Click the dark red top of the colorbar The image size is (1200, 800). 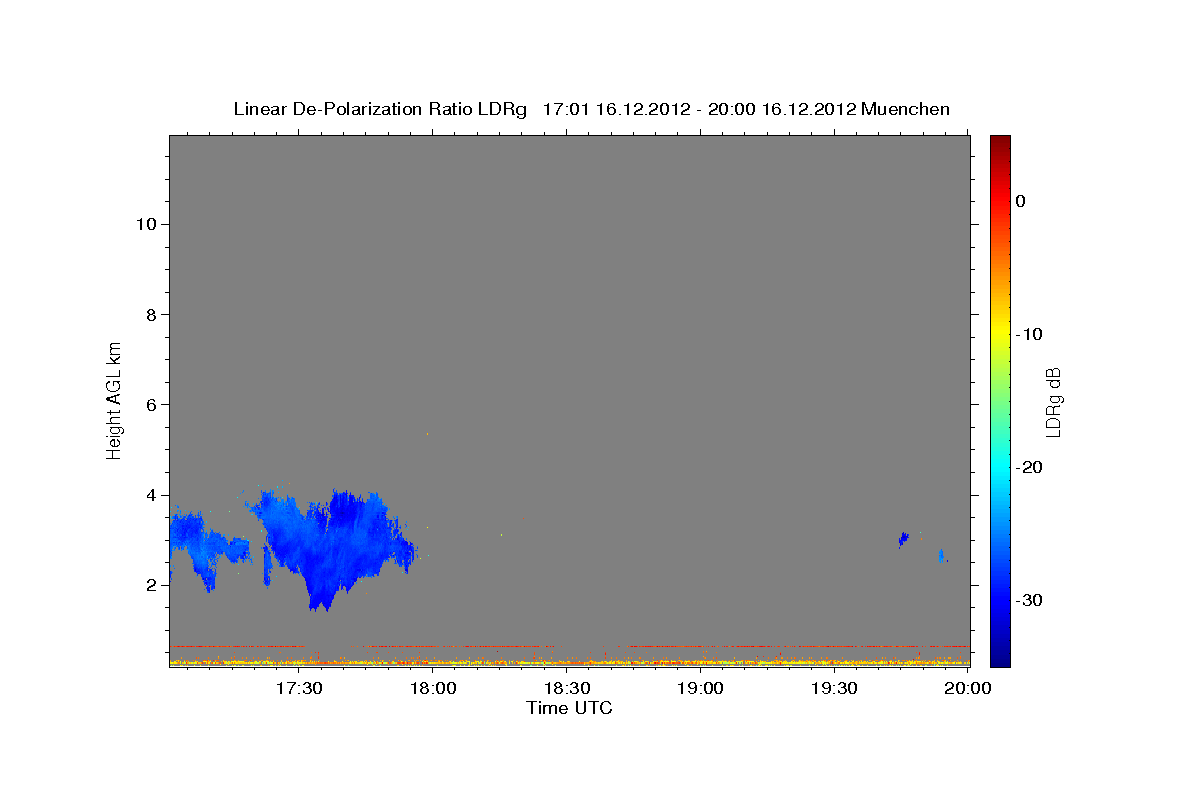(1000, 143)
